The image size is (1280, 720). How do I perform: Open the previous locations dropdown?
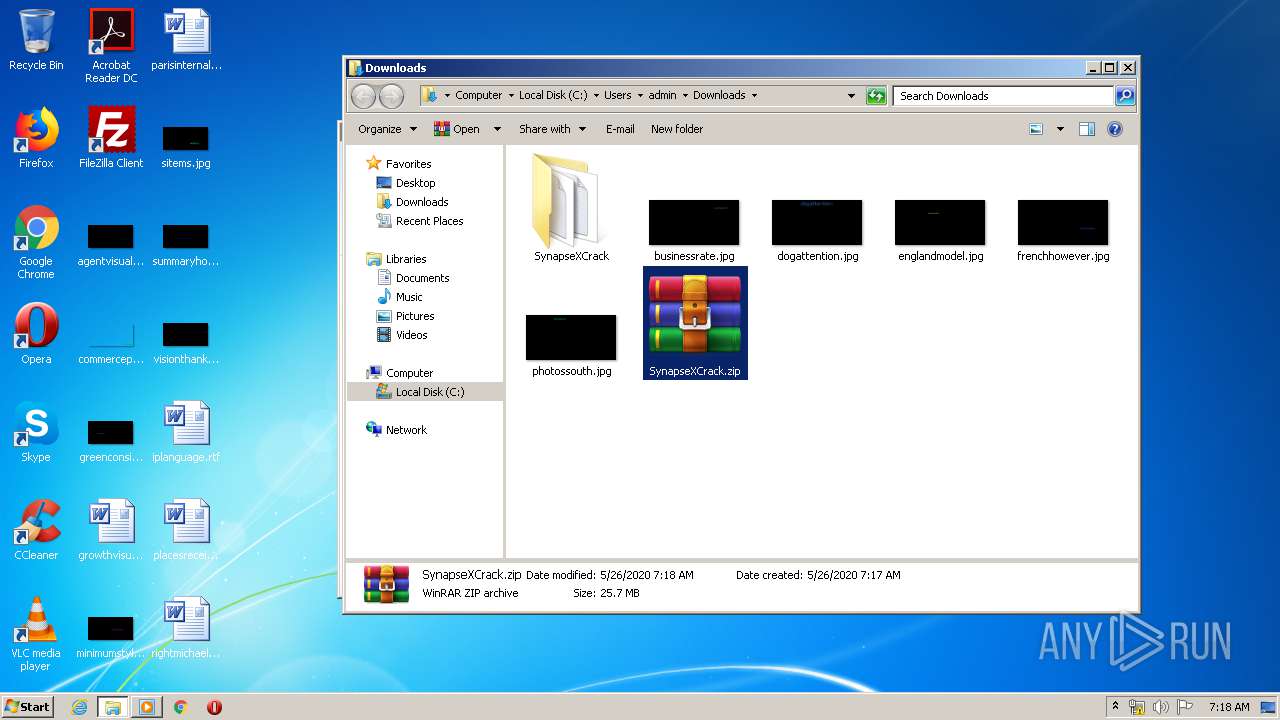(x=851, y=96)
